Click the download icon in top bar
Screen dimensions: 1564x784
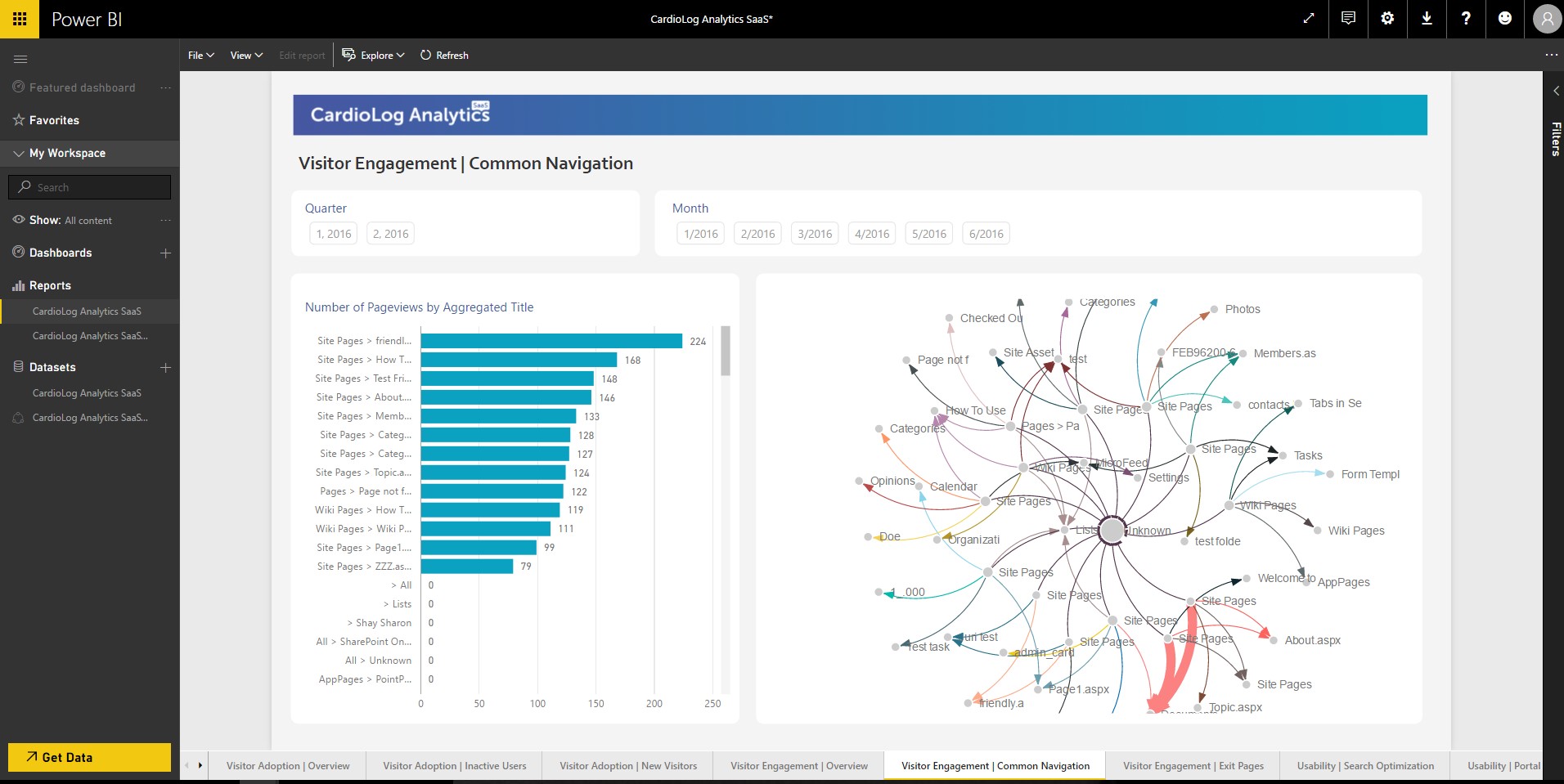click(x=1427, y=18)
